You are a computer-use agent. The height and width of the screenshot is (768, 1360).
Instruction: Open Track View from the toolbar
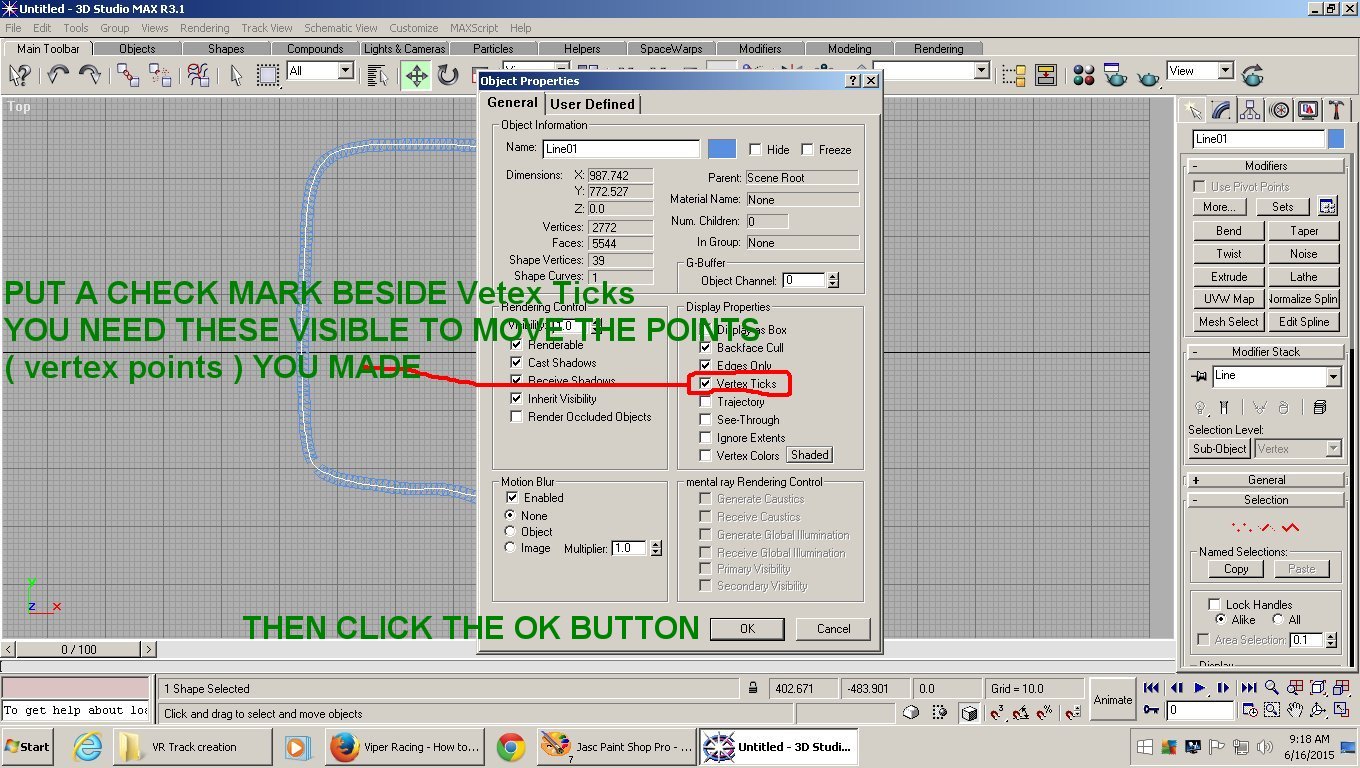click(1014, 75)
